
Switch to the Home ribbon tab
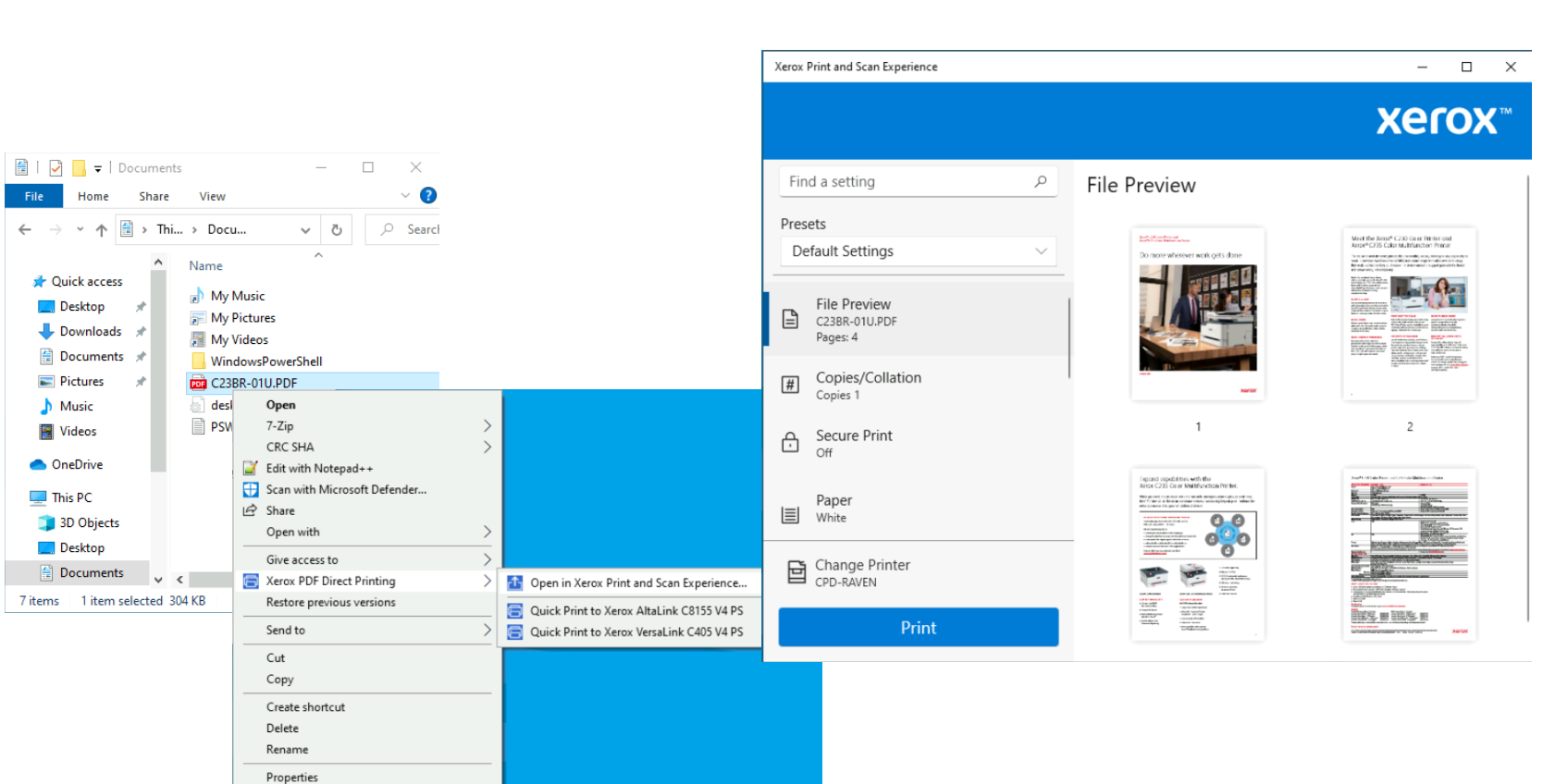93,196
